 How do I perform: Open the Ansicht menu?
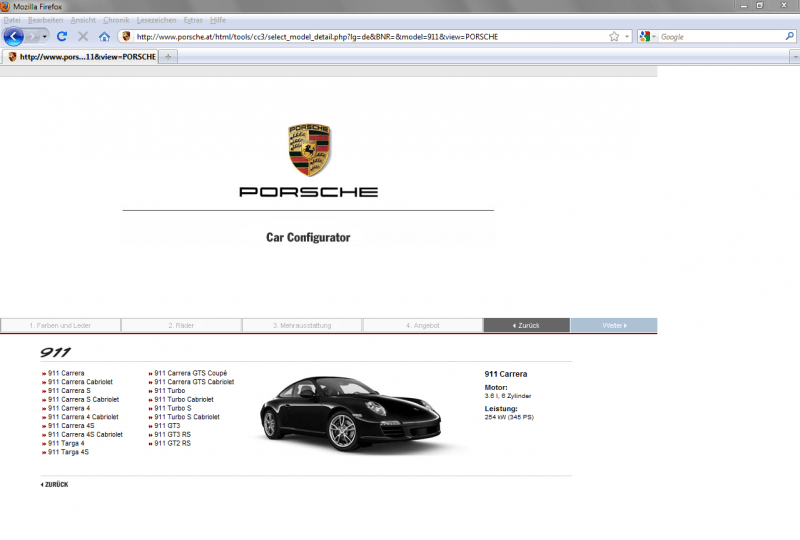[83, 20]
